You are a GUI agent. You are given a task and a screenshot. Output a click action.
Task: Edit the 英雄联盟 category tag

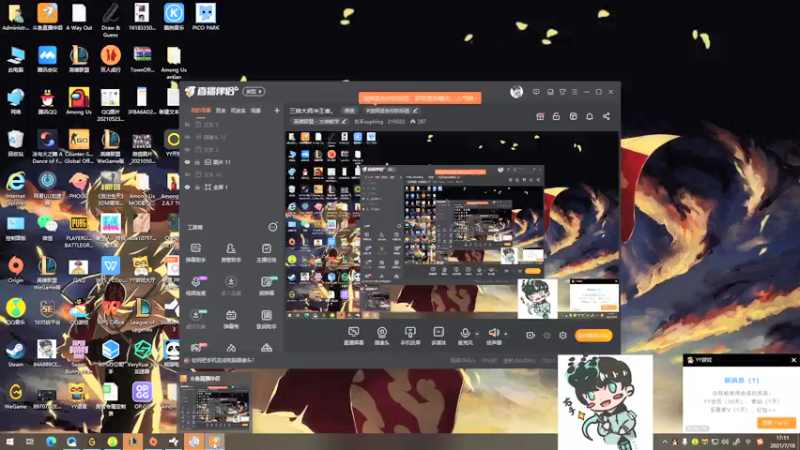pos(319,121)
